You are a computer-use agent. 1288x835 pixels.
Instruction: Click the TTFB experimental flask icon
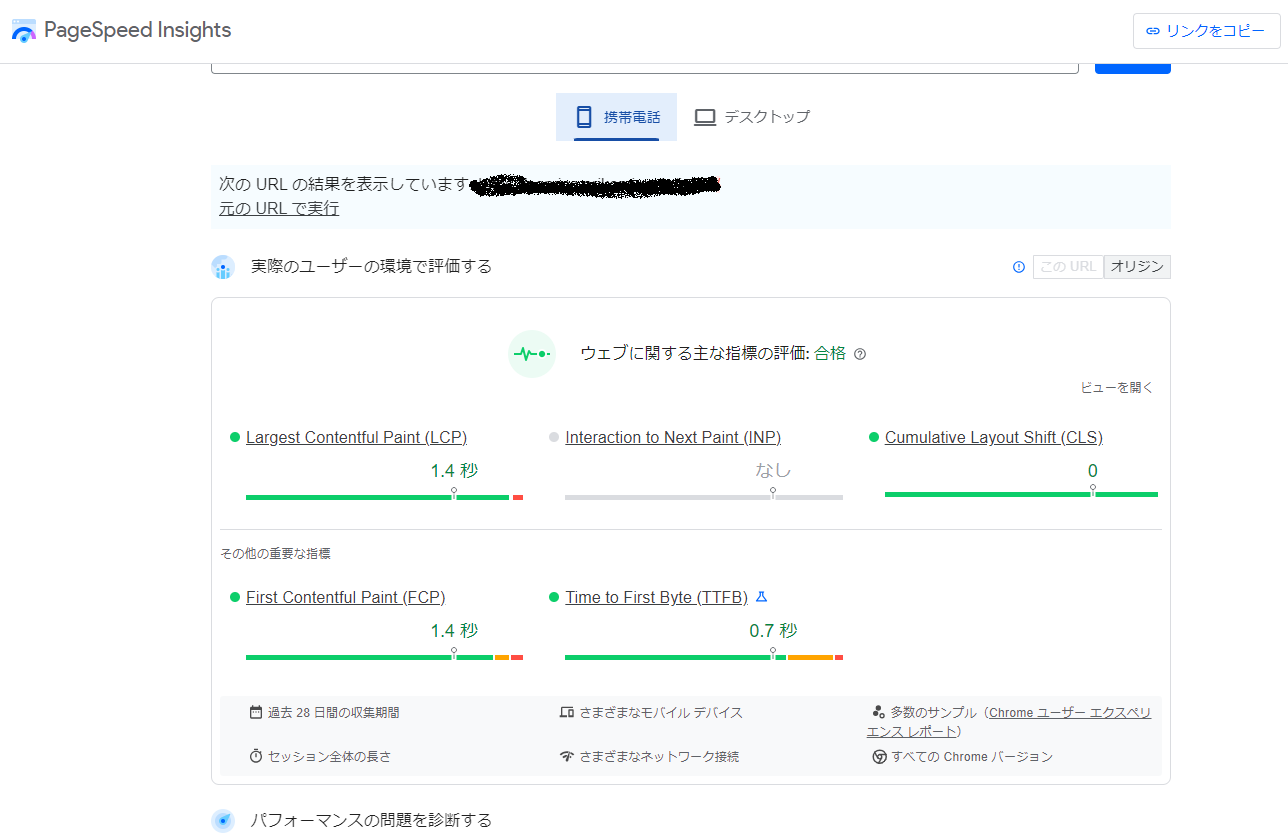(x=761, y=597)
